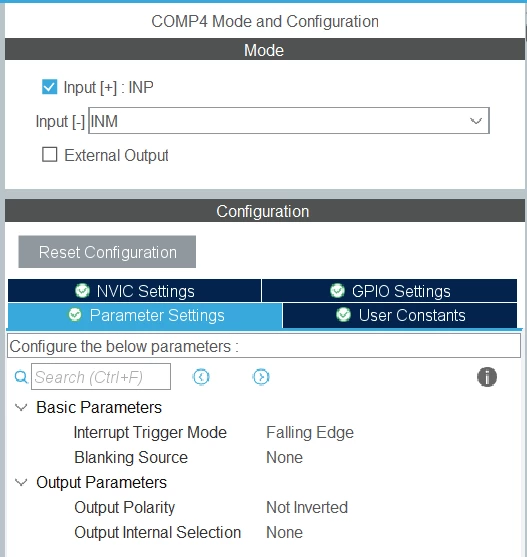This screenshot has width=527, height=557.
Task: Click green check icon on NVIC Settings
Action: pos(82,291)
